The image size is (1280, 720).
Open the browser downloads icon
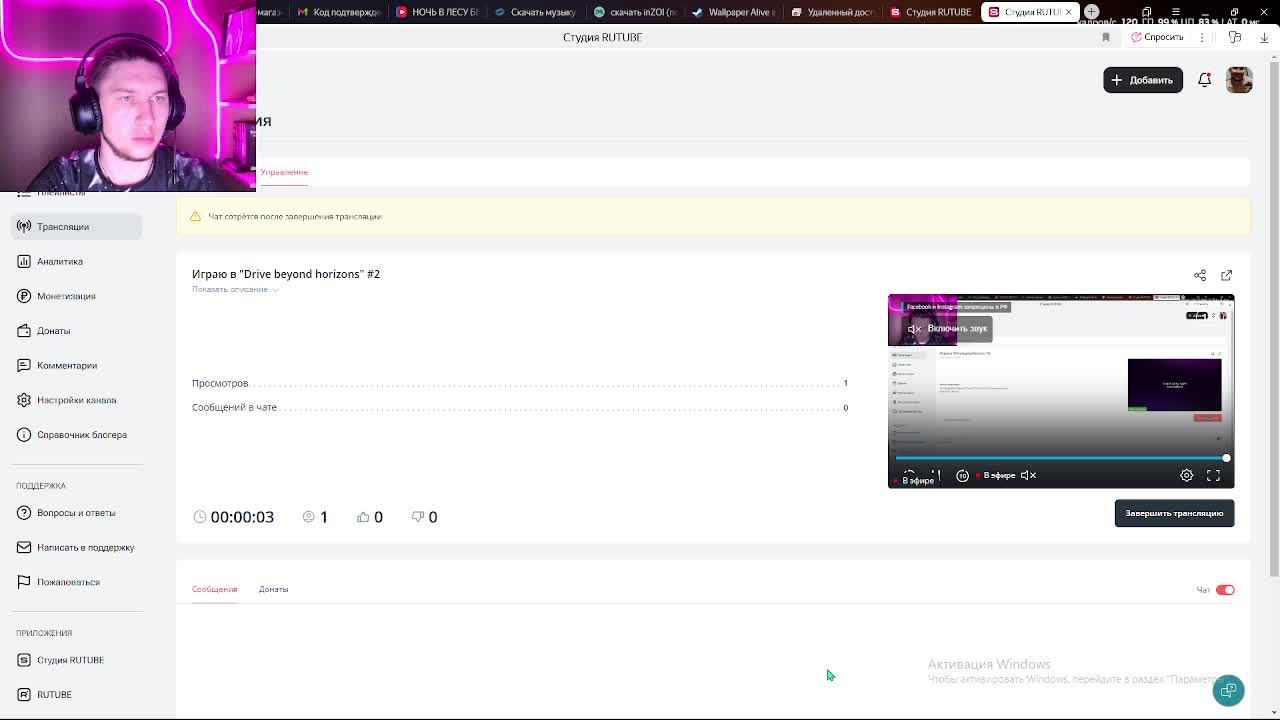[x=1264, y=37]
